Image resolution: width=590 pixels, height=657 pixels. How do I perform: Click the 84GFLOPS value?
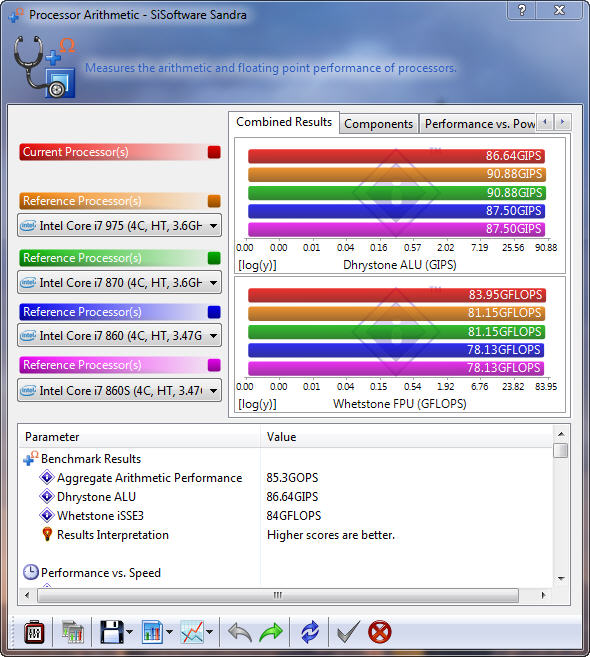point(293,516)
